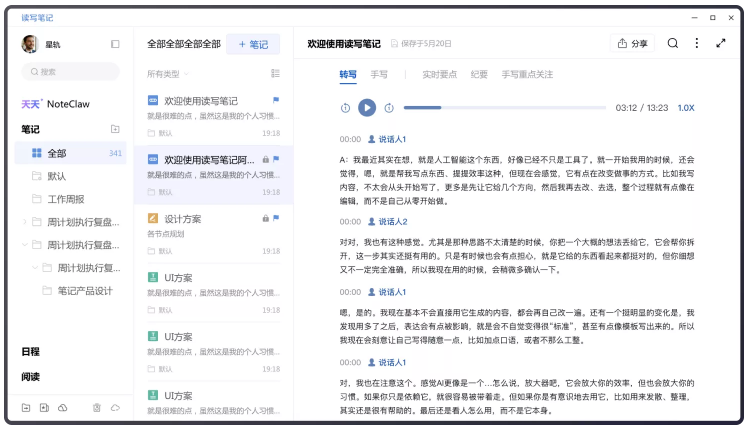Toggle the note list view layout icon

[x=275, y=73]
